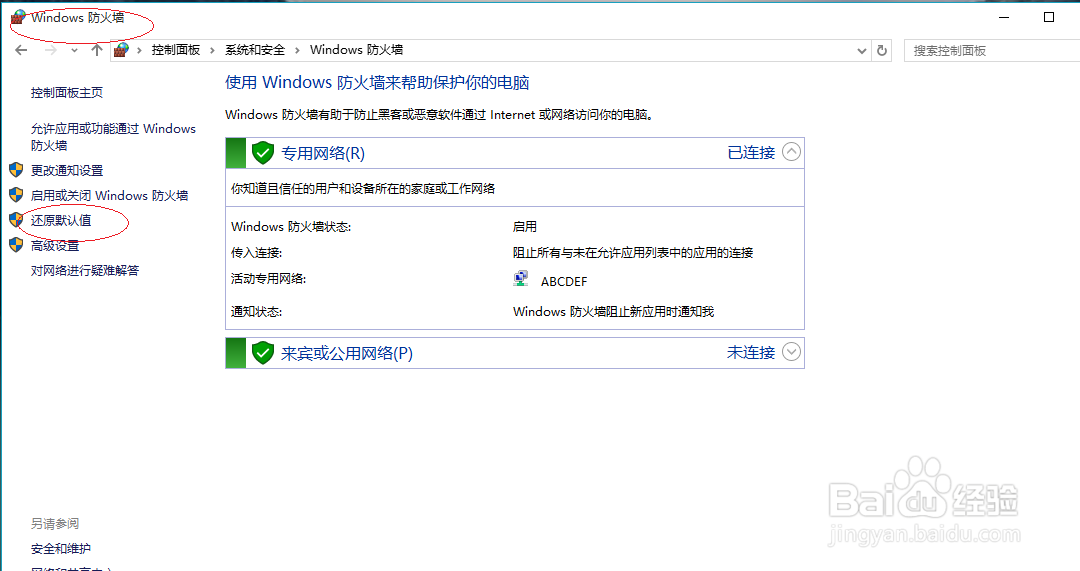The height and width of the screenshot is (571, 1080).
Task: Maximize the Windows 防火墙 window
Action: (1049, 17)
